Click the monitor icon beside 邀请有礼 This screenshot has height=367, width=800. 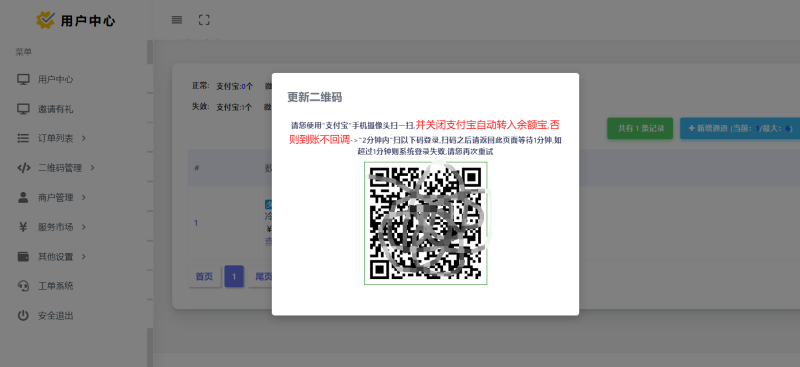coord(23,109)
